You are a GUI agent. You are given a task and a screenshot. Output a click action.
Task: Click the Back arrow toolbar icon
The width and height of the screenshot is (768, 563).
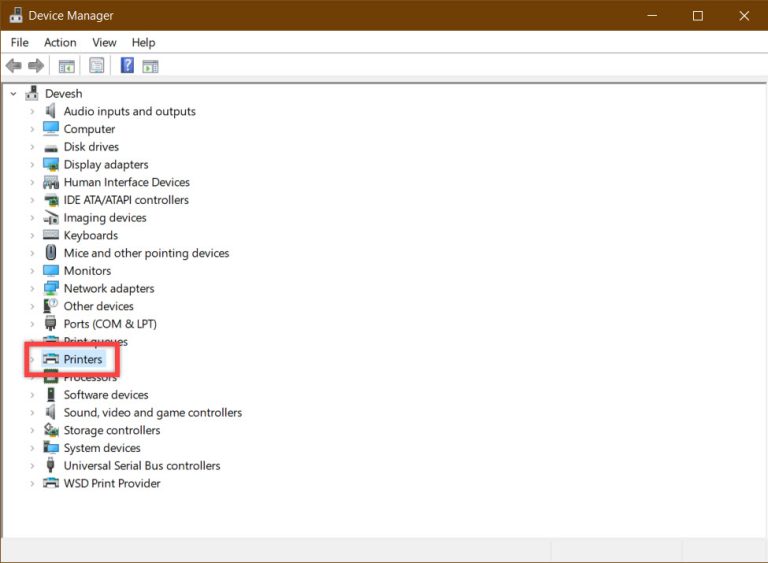[x=14, y=66]
